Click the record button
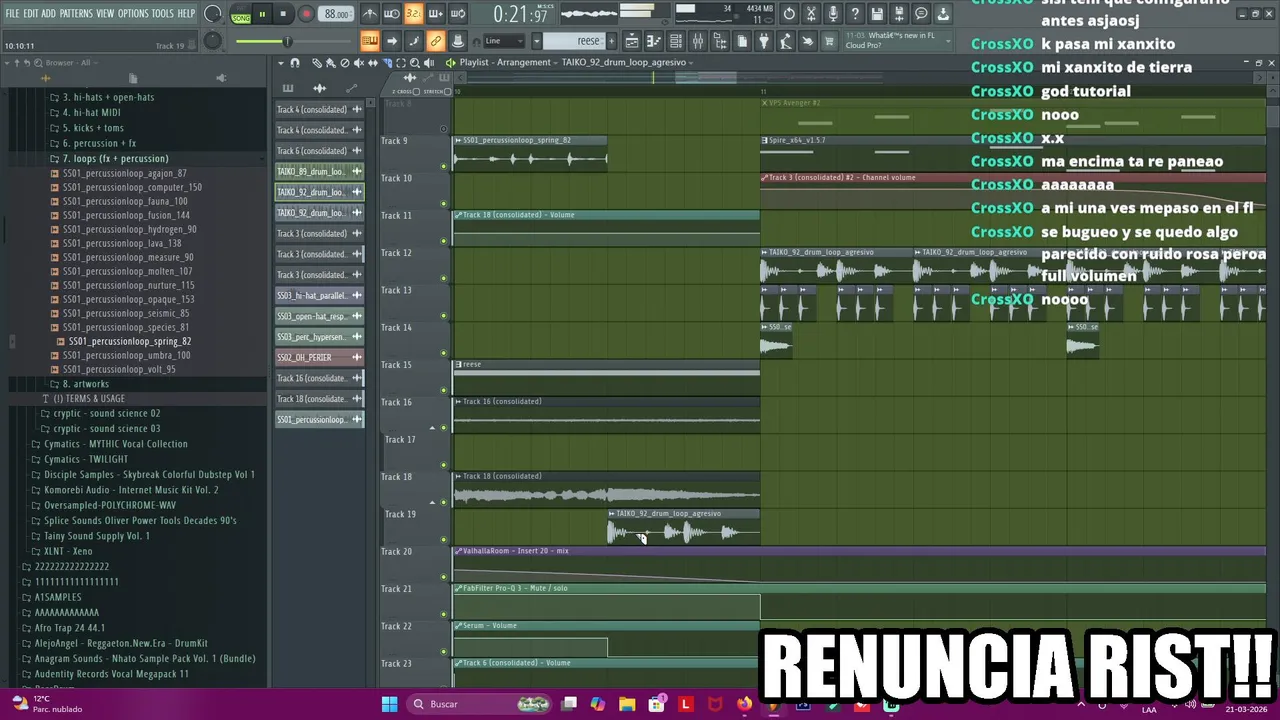 [306, 14]
